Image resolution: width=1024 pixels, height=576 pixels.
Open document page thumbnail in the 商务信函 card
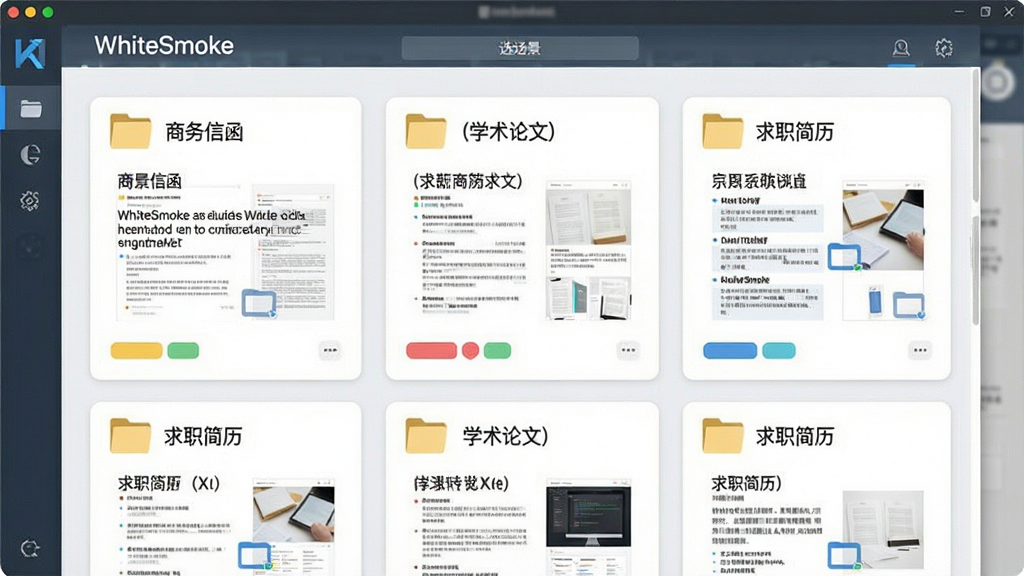pyautogui.click(x=293, y=252)
